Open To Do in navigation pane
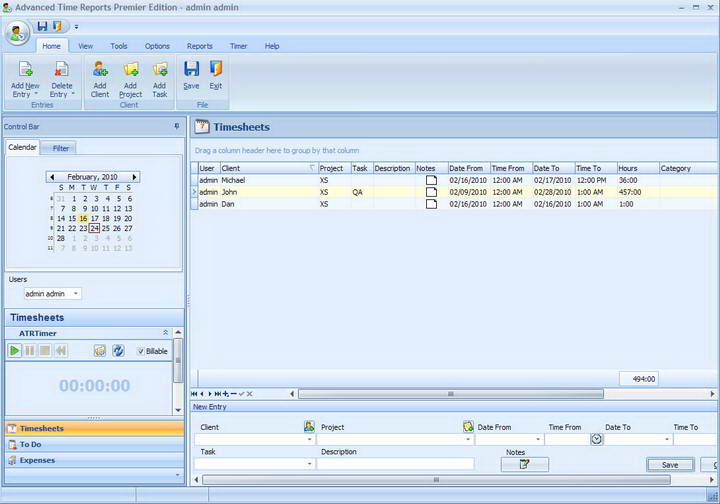 tap(94, 444)
